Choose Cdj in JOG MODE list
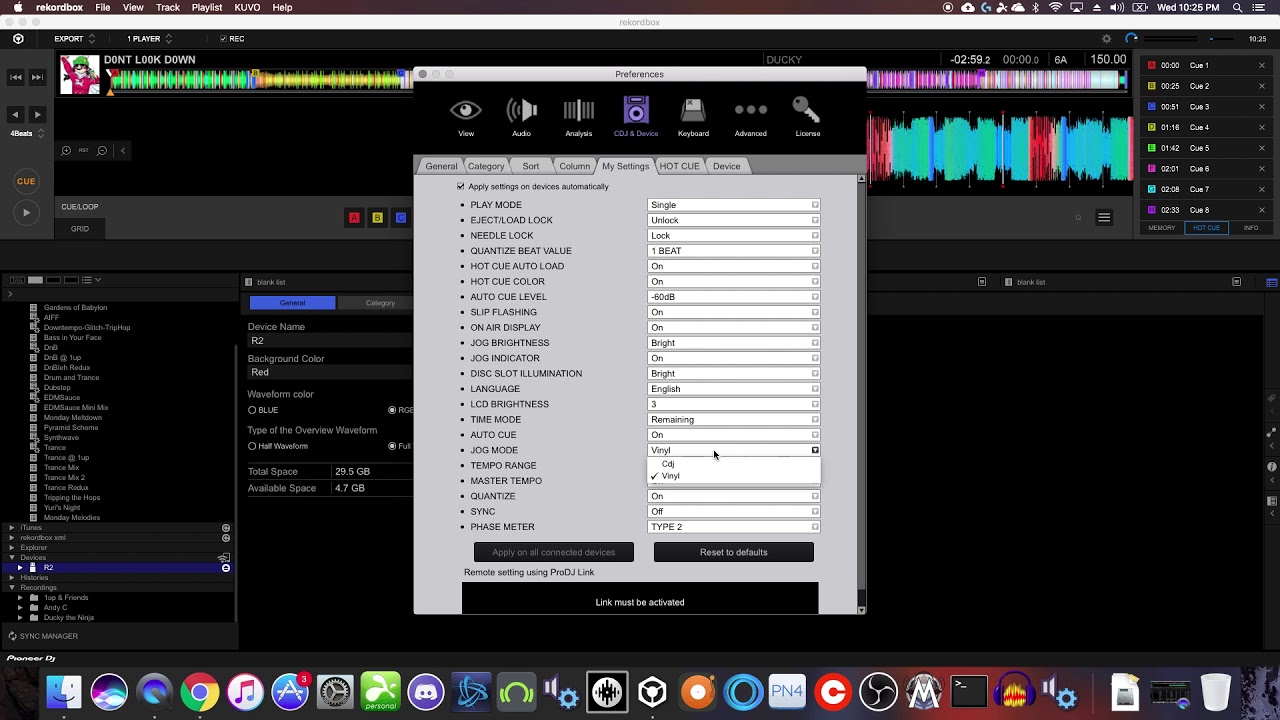 click(x=734, y=464)
